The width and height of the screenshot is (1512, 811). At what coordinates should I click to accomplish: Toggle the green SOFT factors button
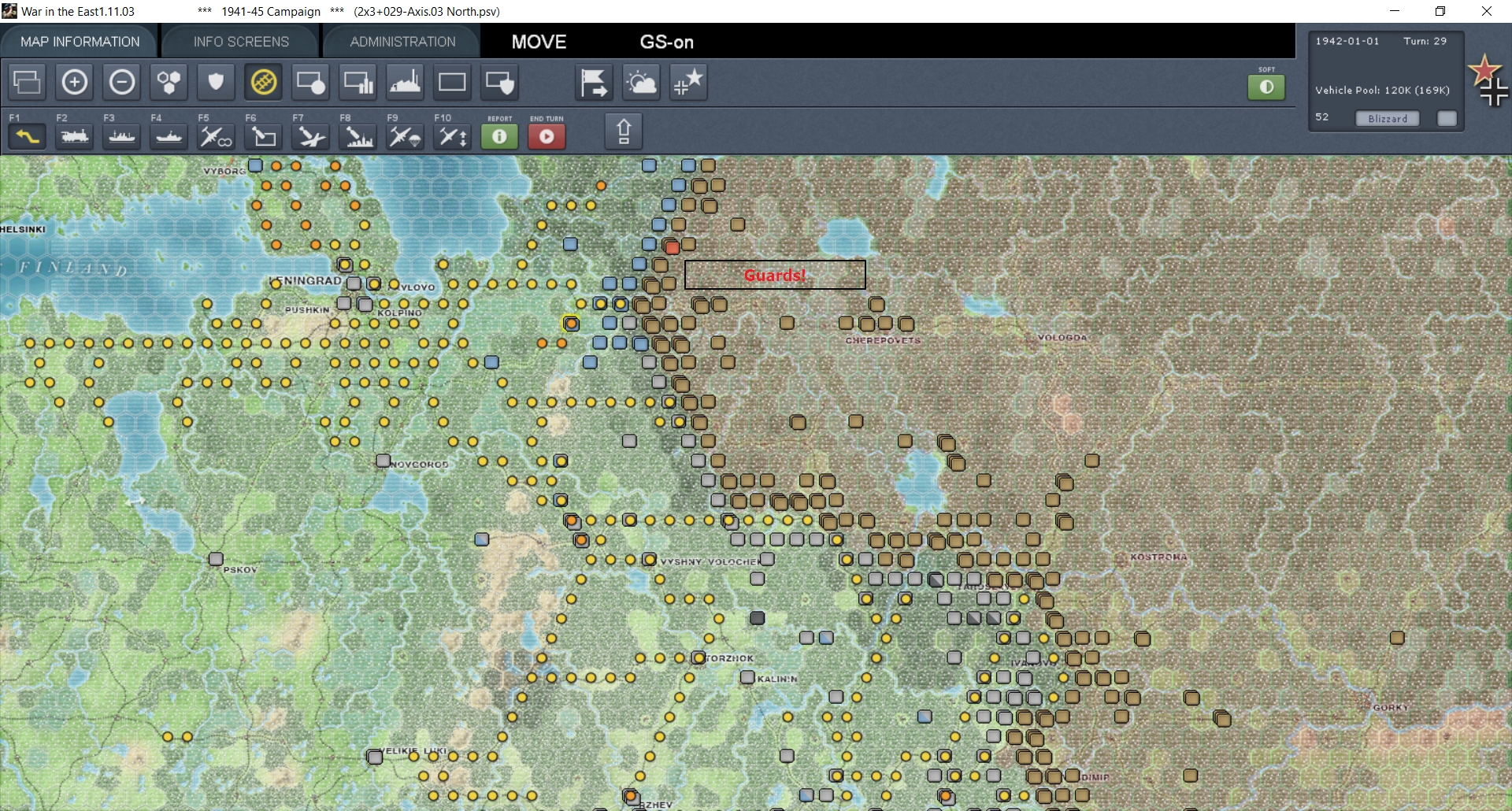[x=1266, y=87]
